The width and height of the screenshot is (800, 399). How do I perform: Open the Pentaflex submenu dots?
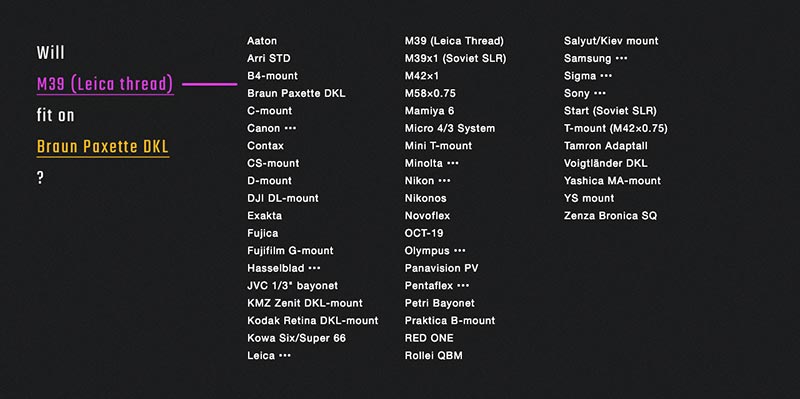tap(463, 286)
